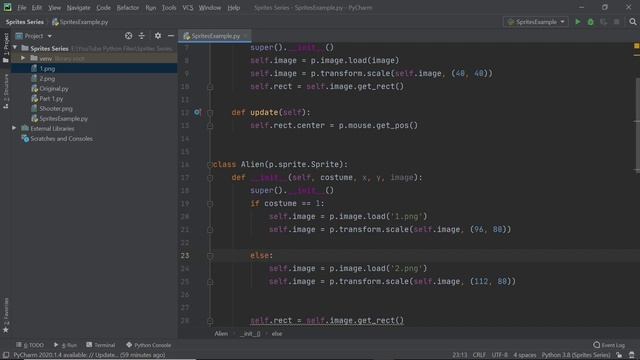Click the lock icon in the status bar

619,355
